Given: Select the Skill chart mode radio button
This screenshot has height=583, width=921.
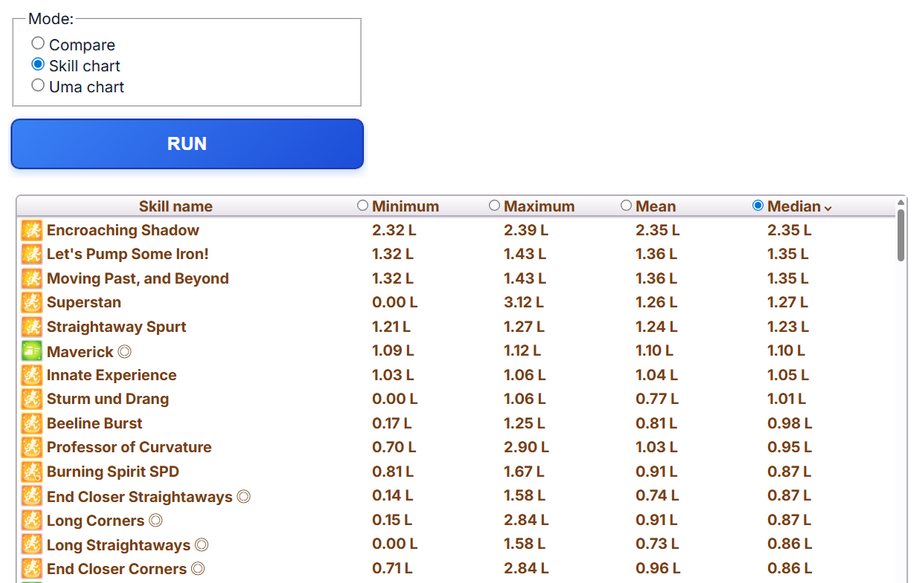Looking at the screenshot, I should click(38, 65).
